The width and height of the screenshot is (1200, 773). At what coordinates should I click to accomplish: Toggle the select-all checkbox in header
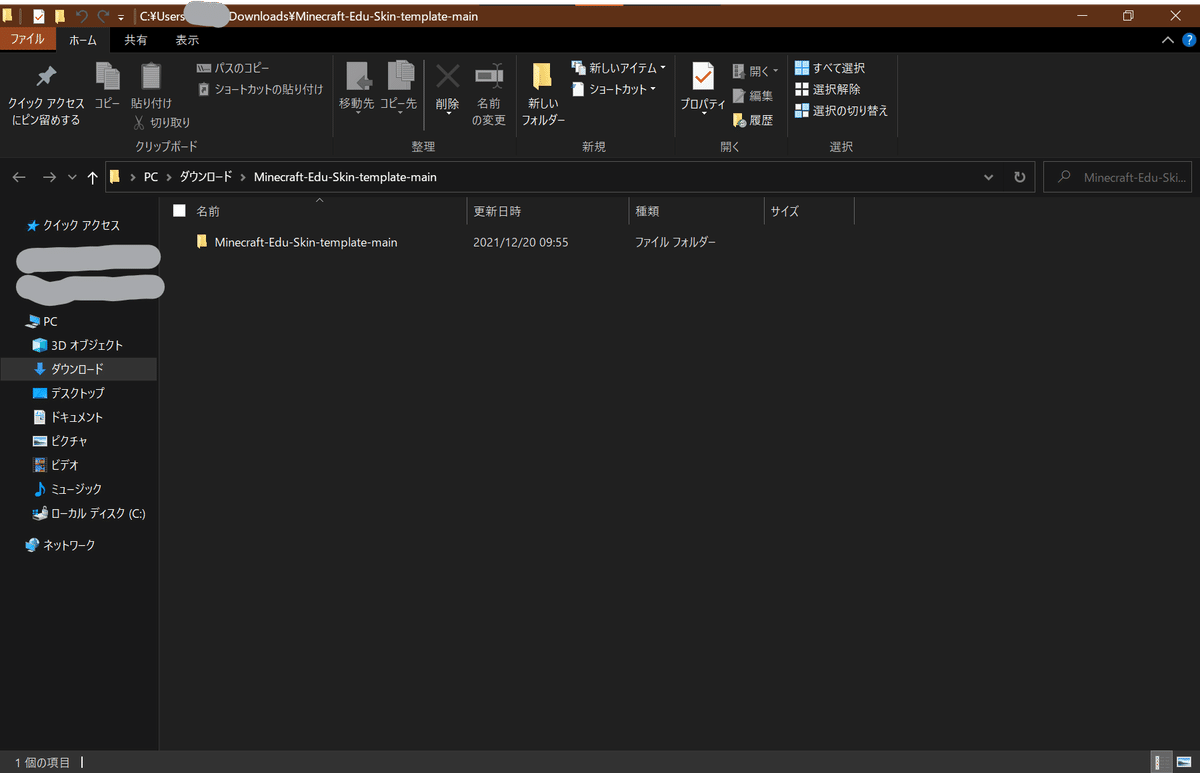click(x=179, y=211)
